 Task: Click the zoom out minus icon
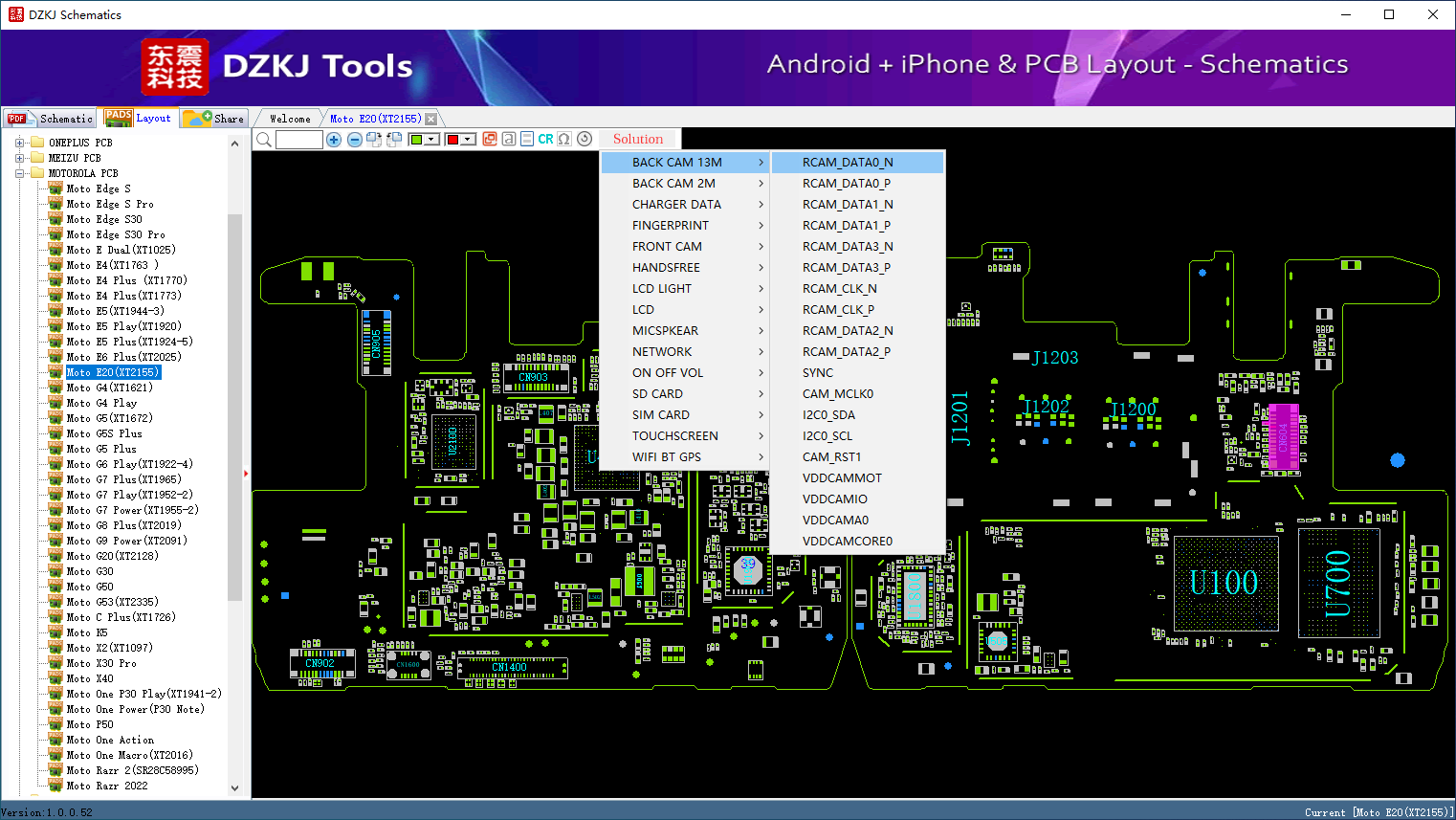354,140
